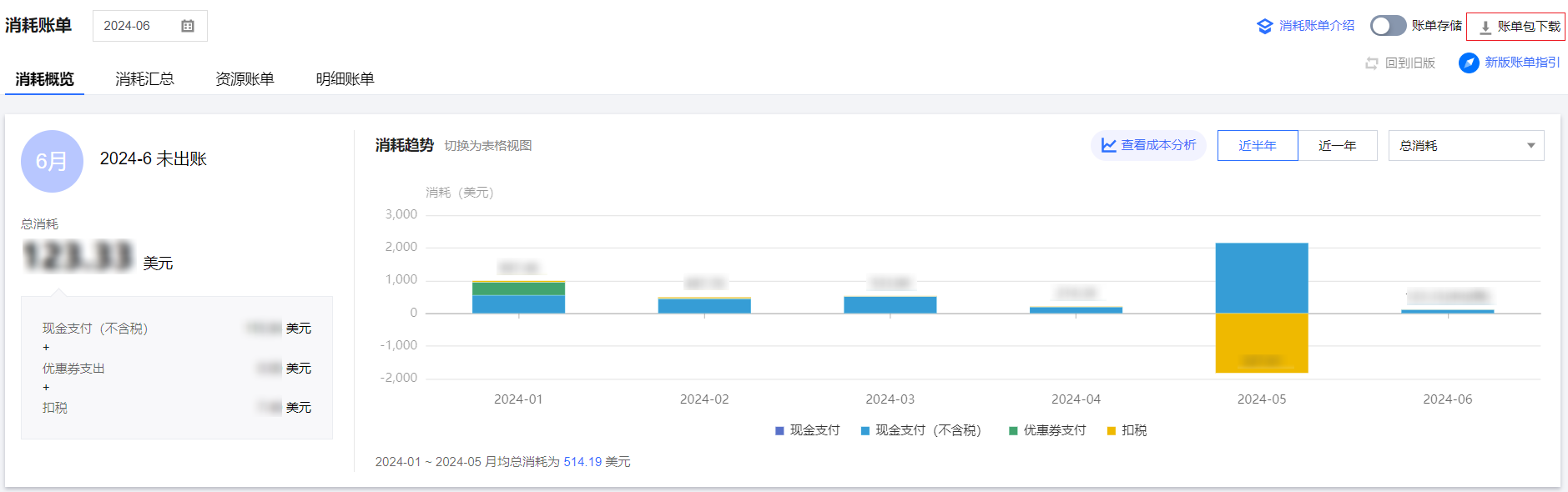The height and width of the screenshot is (492, 1568).
Task: Switch to the 消耗汇总 tab
Action: click(x=144, y=79)
